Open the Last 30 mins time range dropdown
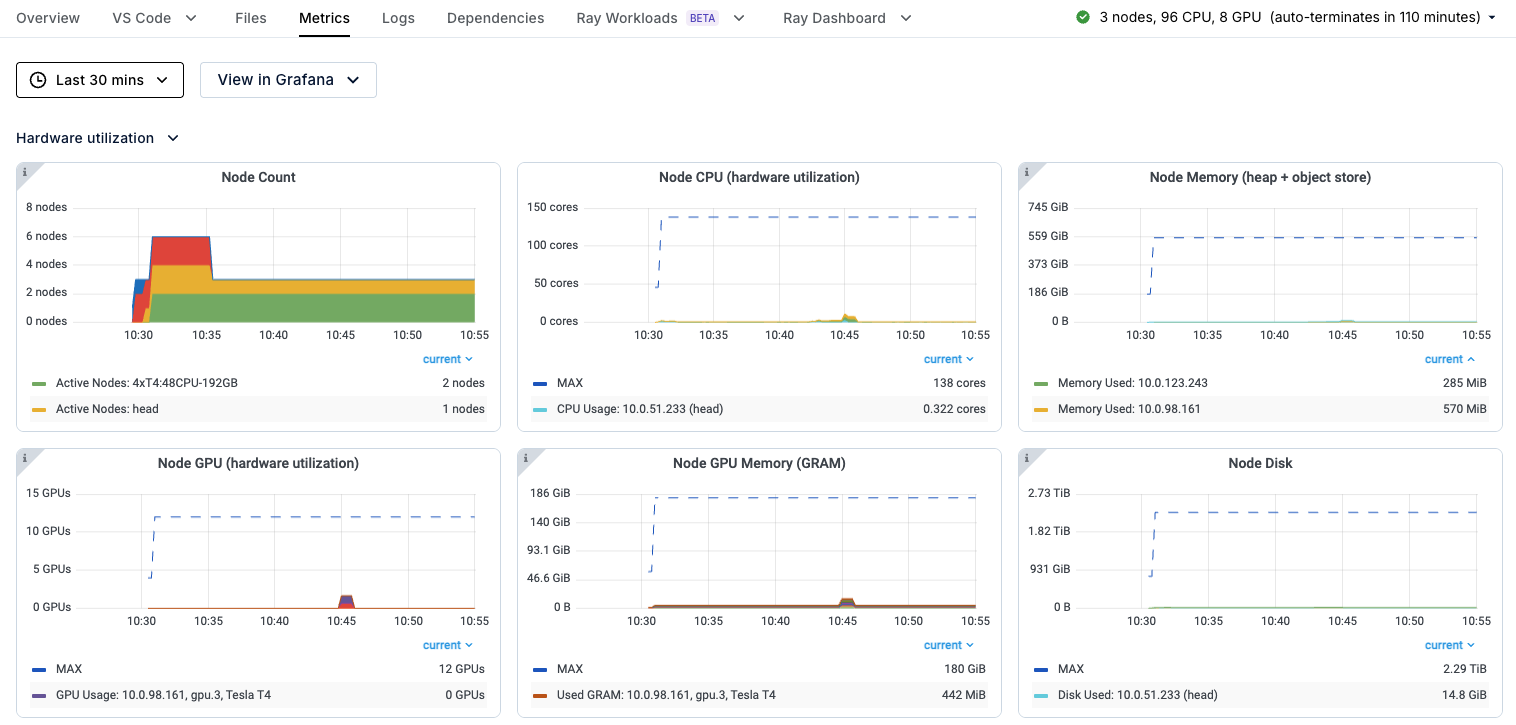 [x=100, y=80]
